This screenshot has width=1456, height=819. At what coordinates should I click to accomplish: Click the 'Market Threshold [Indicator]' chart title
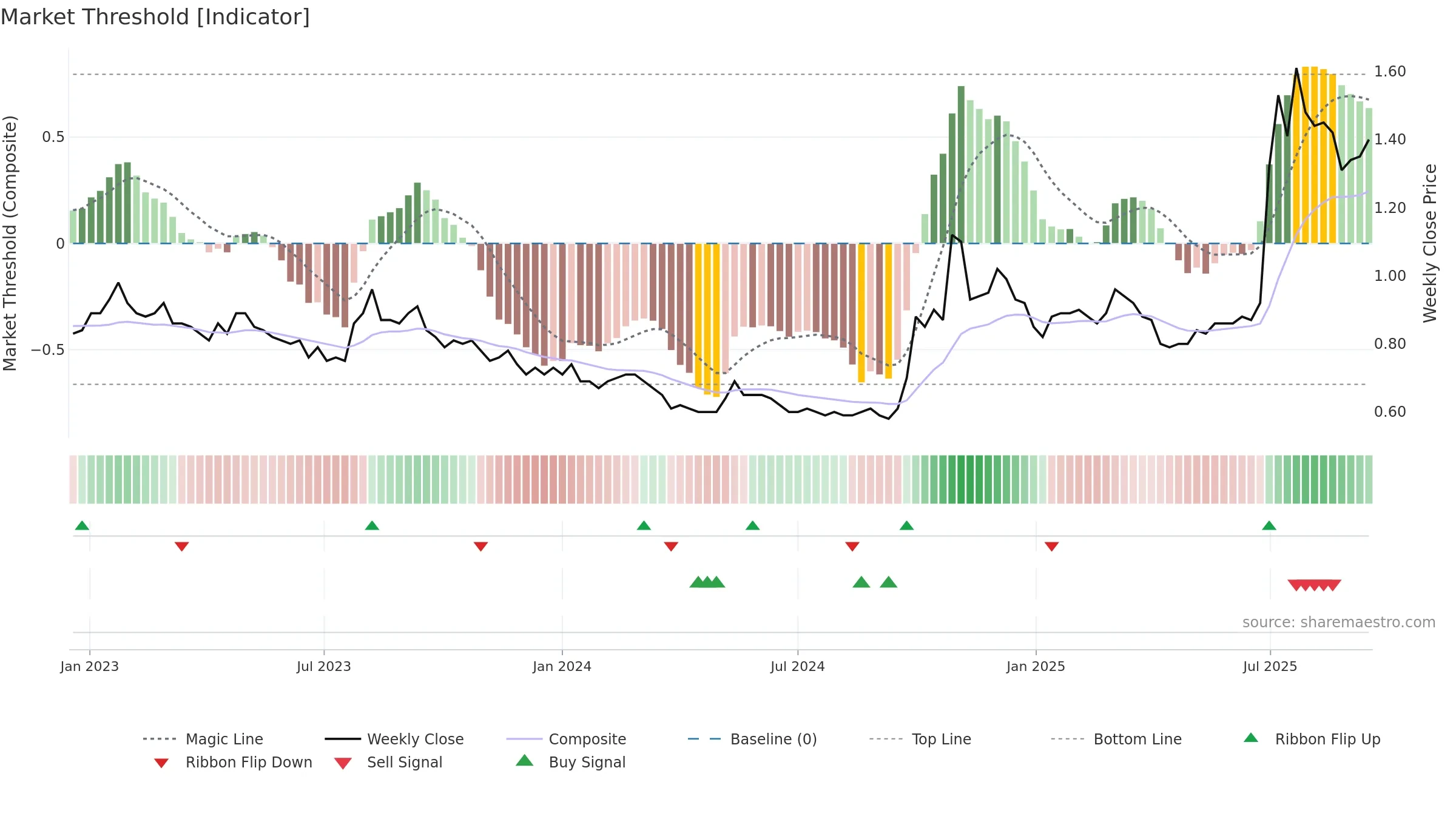pyautogui.click(x=155, y=17)
